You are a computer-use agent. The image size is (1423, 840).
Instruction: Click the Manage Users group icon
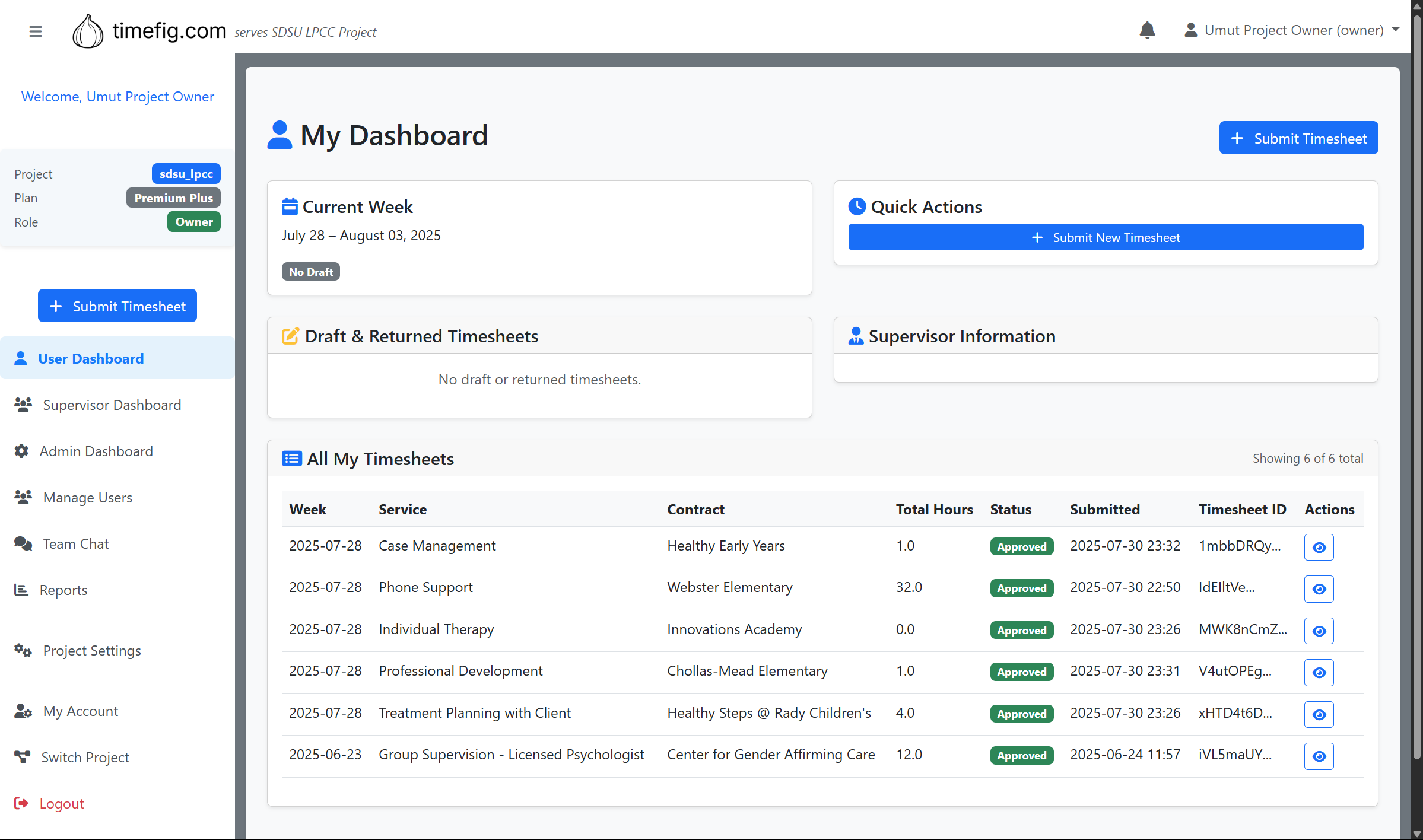(23, 497)
